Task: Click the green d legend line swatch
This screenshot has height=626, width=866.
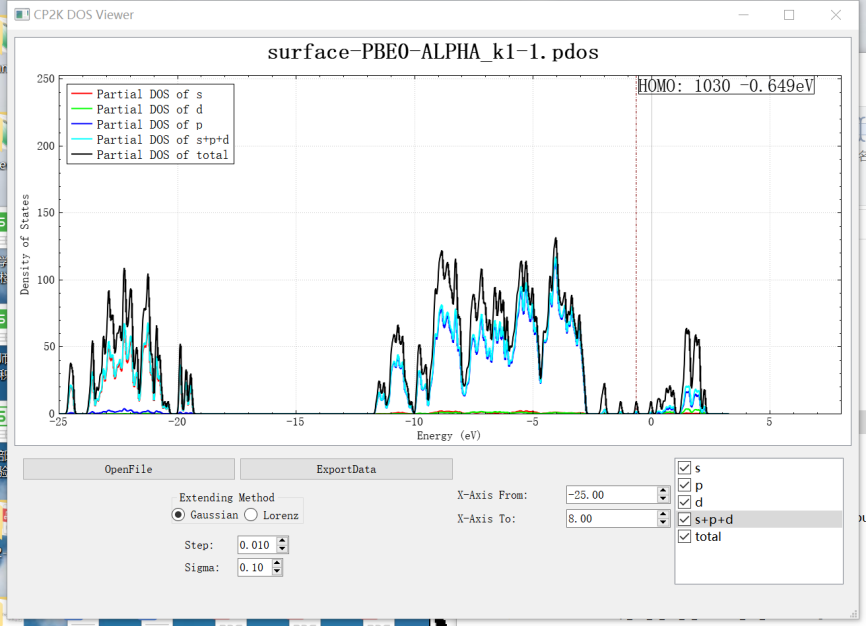Action: [x=82, y=109]
